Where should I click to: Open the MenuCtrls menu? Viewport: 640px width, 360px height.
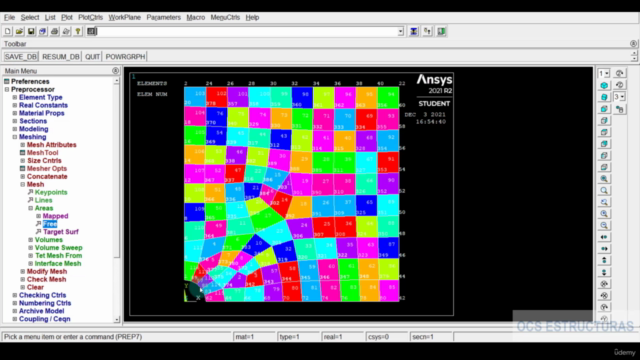[x=225, y=18]
